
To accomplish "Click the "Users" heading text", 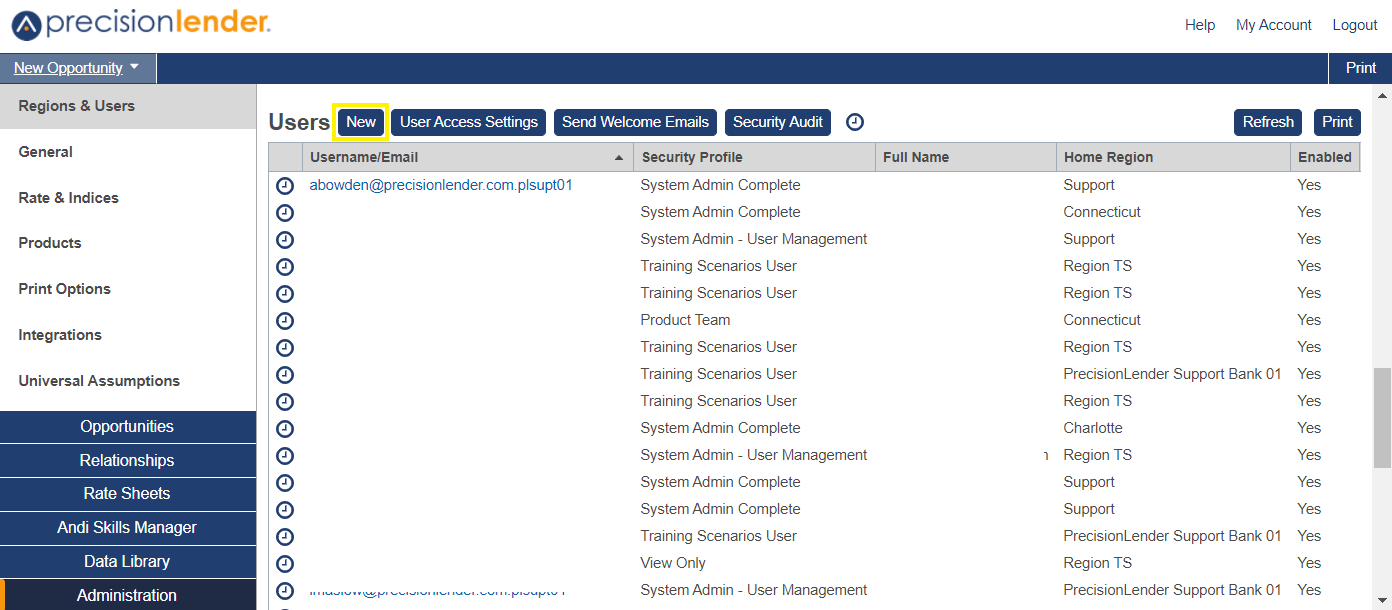I will coord(299,122).
